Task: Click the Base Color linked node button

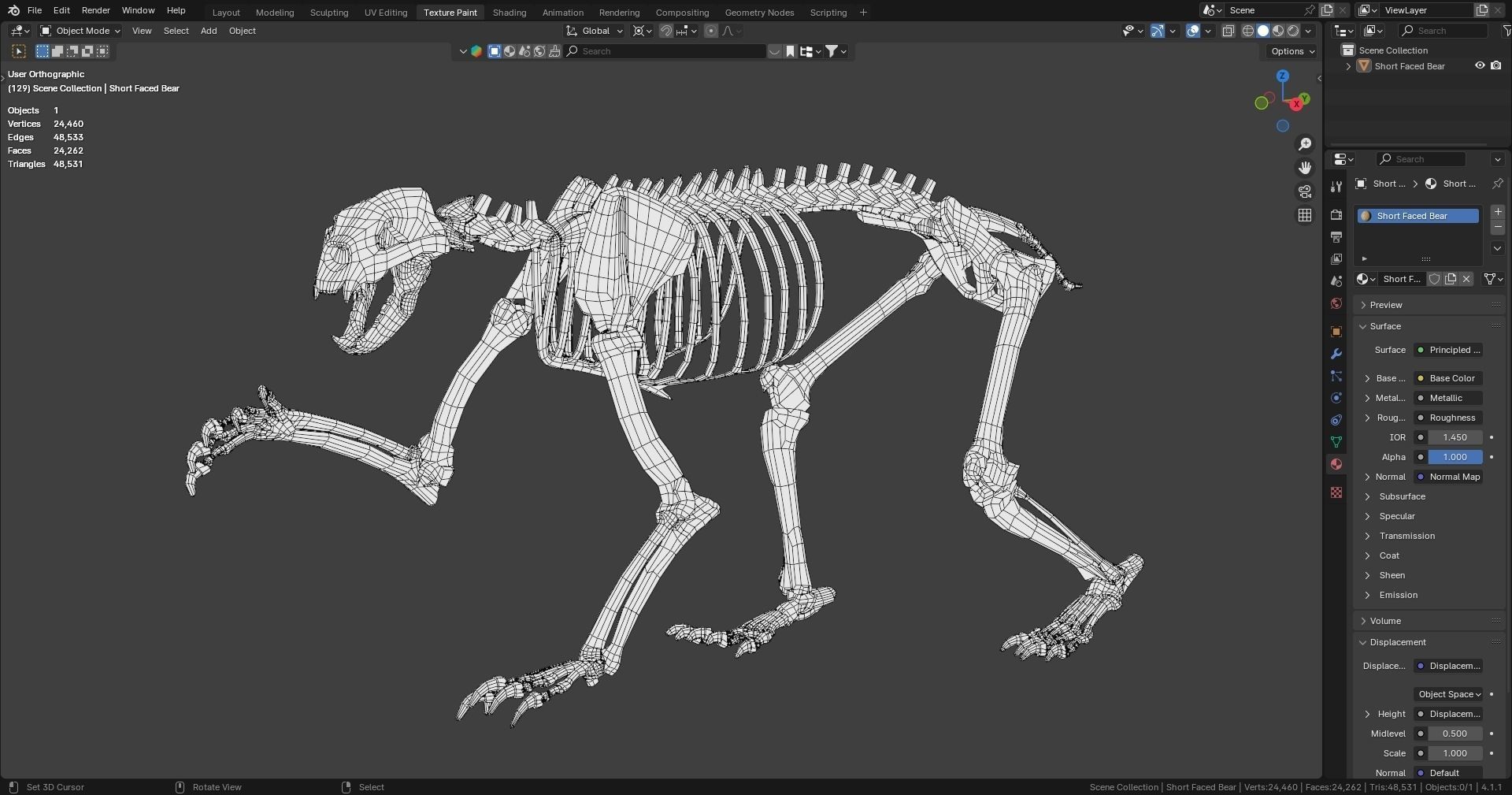Action: pyautogui.click(x=1448, y=378)
